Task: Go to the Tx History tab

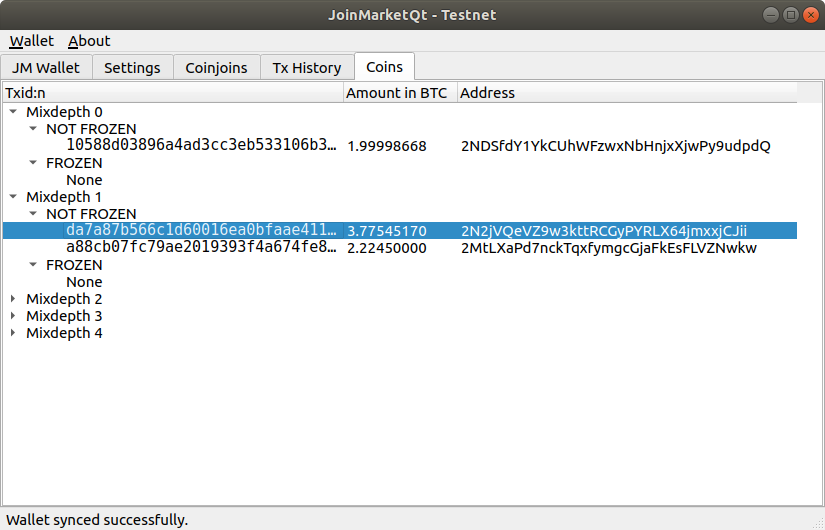Action: pyautogui.click(x=307, y=68)
